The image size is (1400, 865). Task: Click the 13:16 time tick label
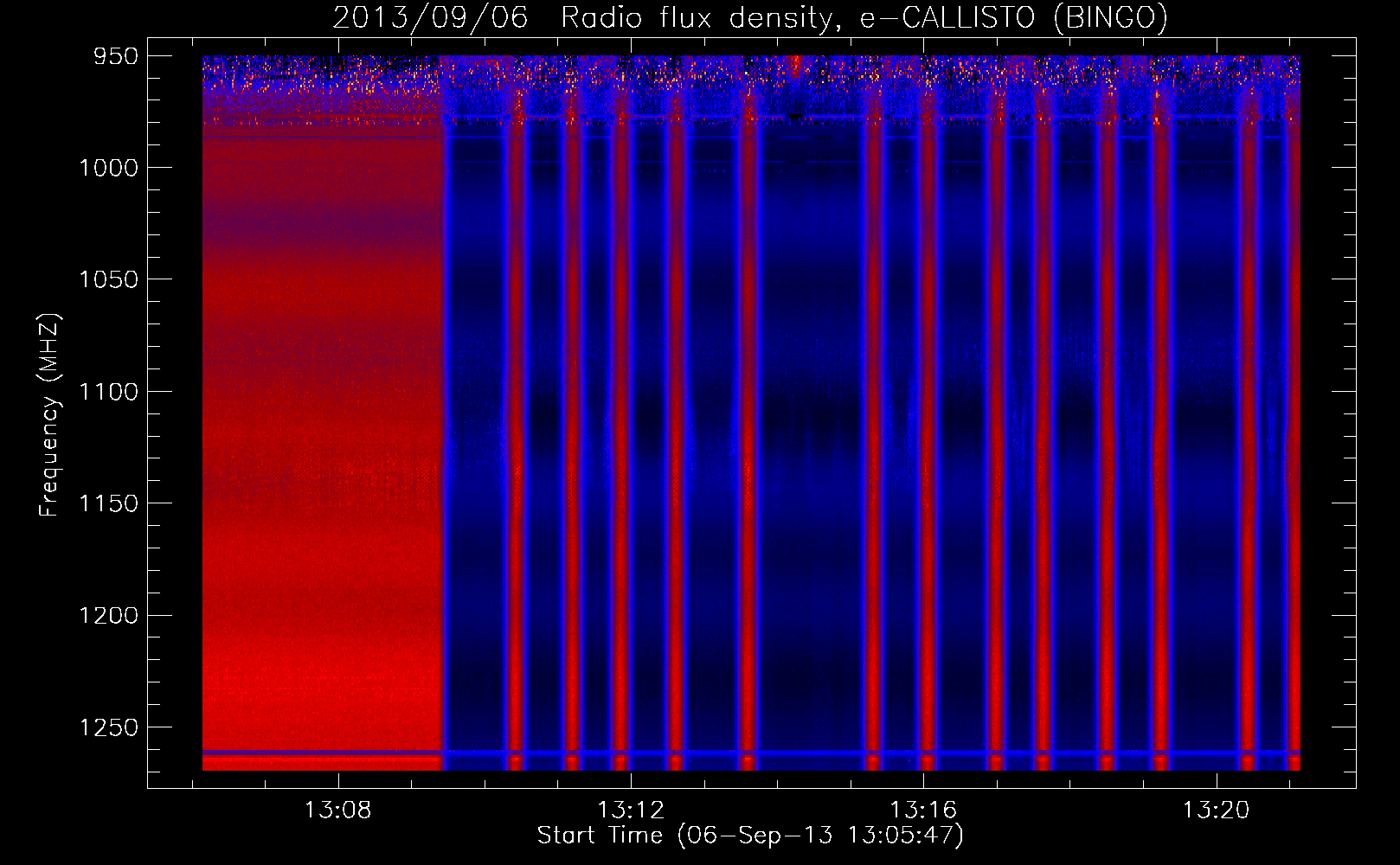pos(923,811)
